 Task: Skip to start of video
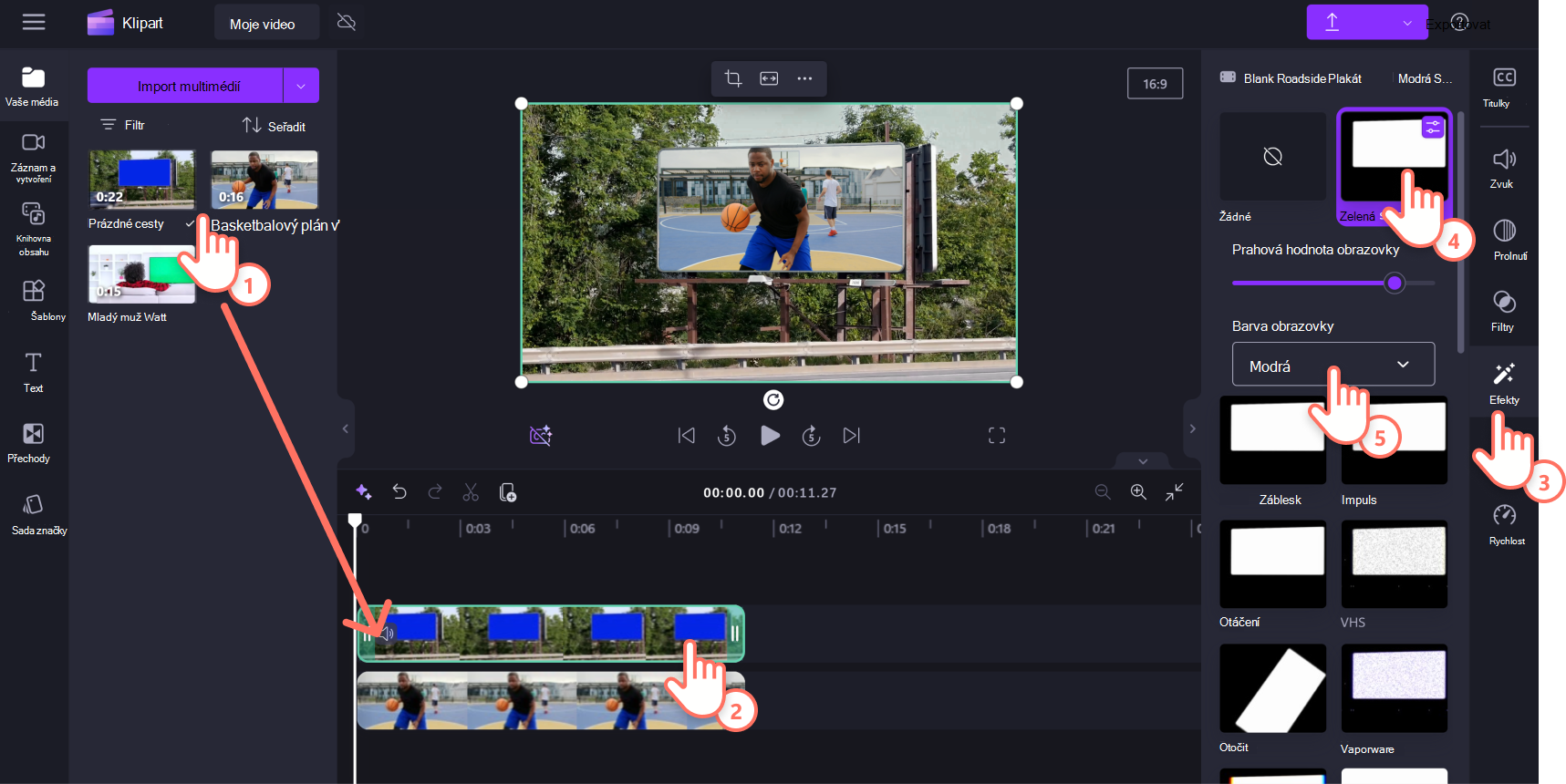point(687,436)
